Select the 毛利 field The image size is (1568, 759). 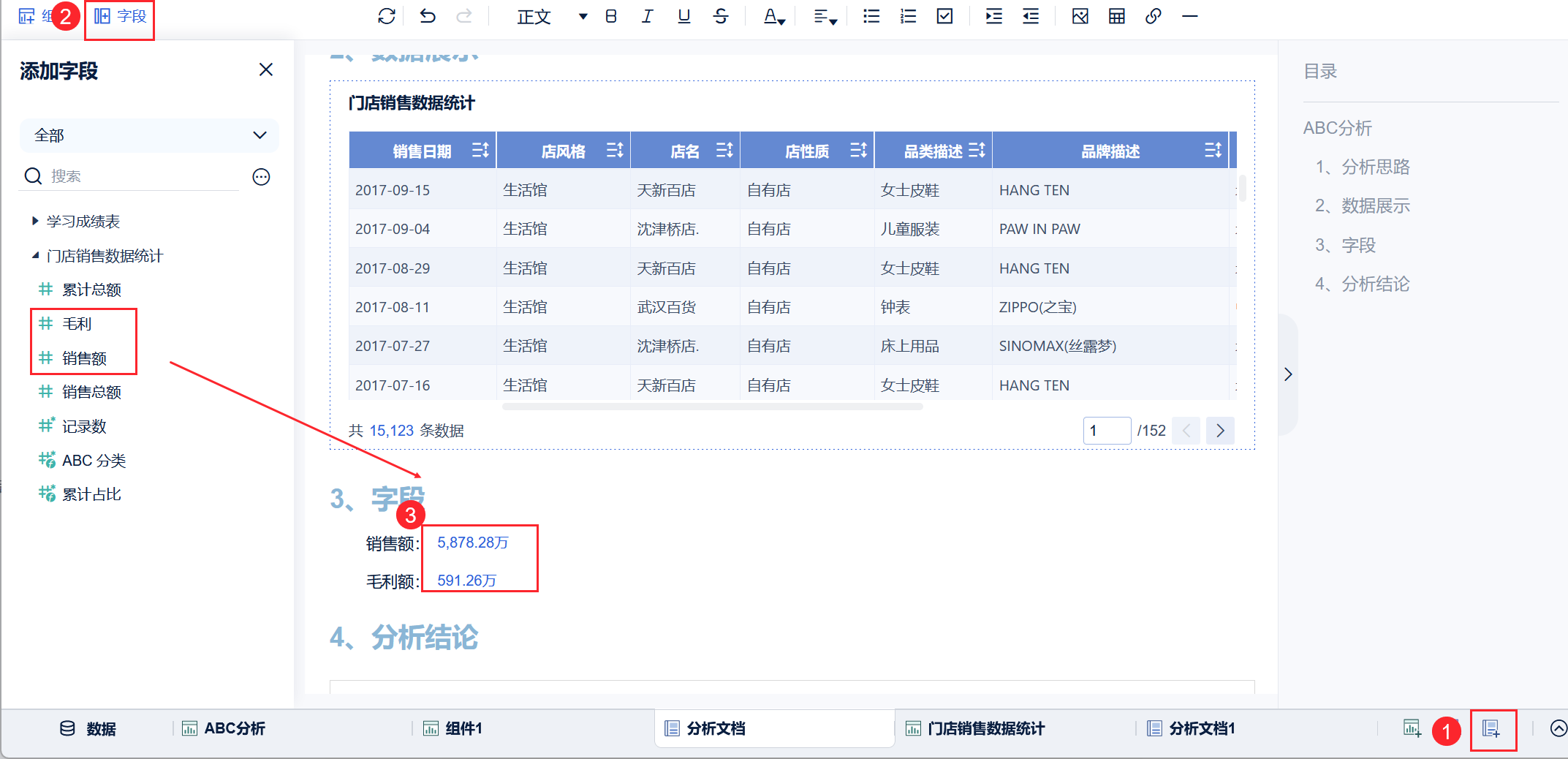coord(65,323)
